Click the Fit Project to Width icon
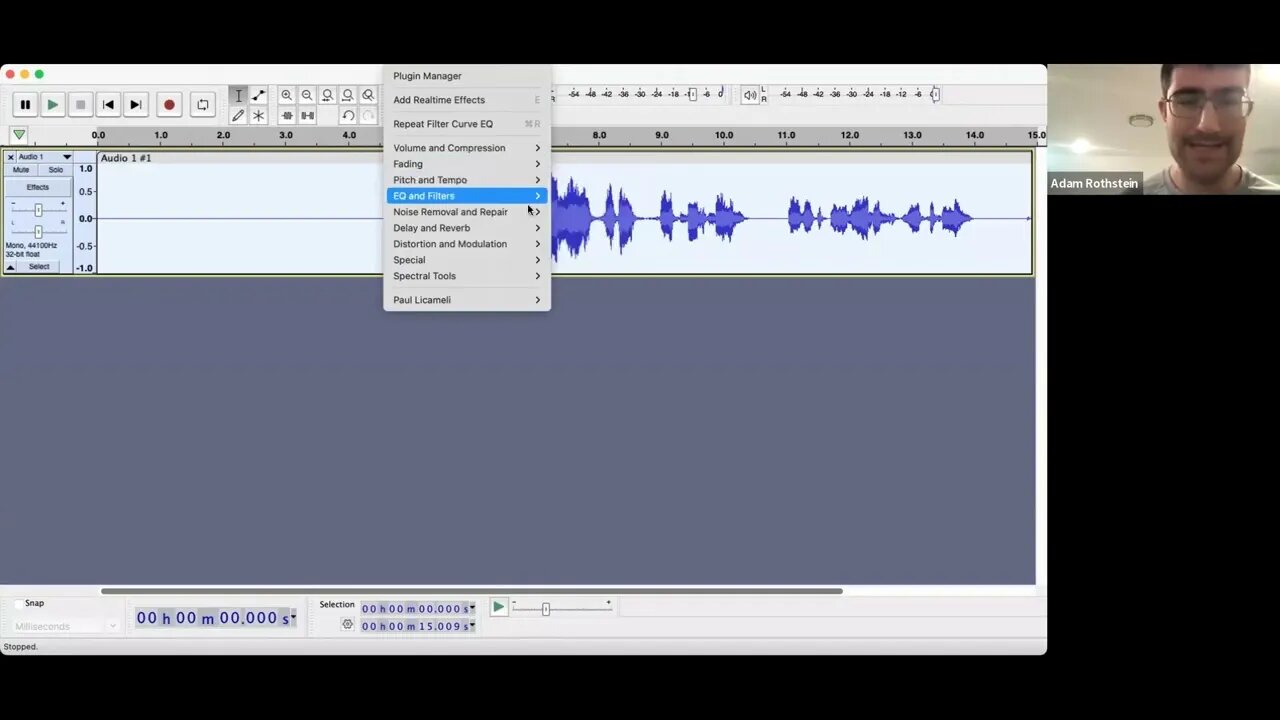Screen dimensions: 1280x720 tap(347, 95)
